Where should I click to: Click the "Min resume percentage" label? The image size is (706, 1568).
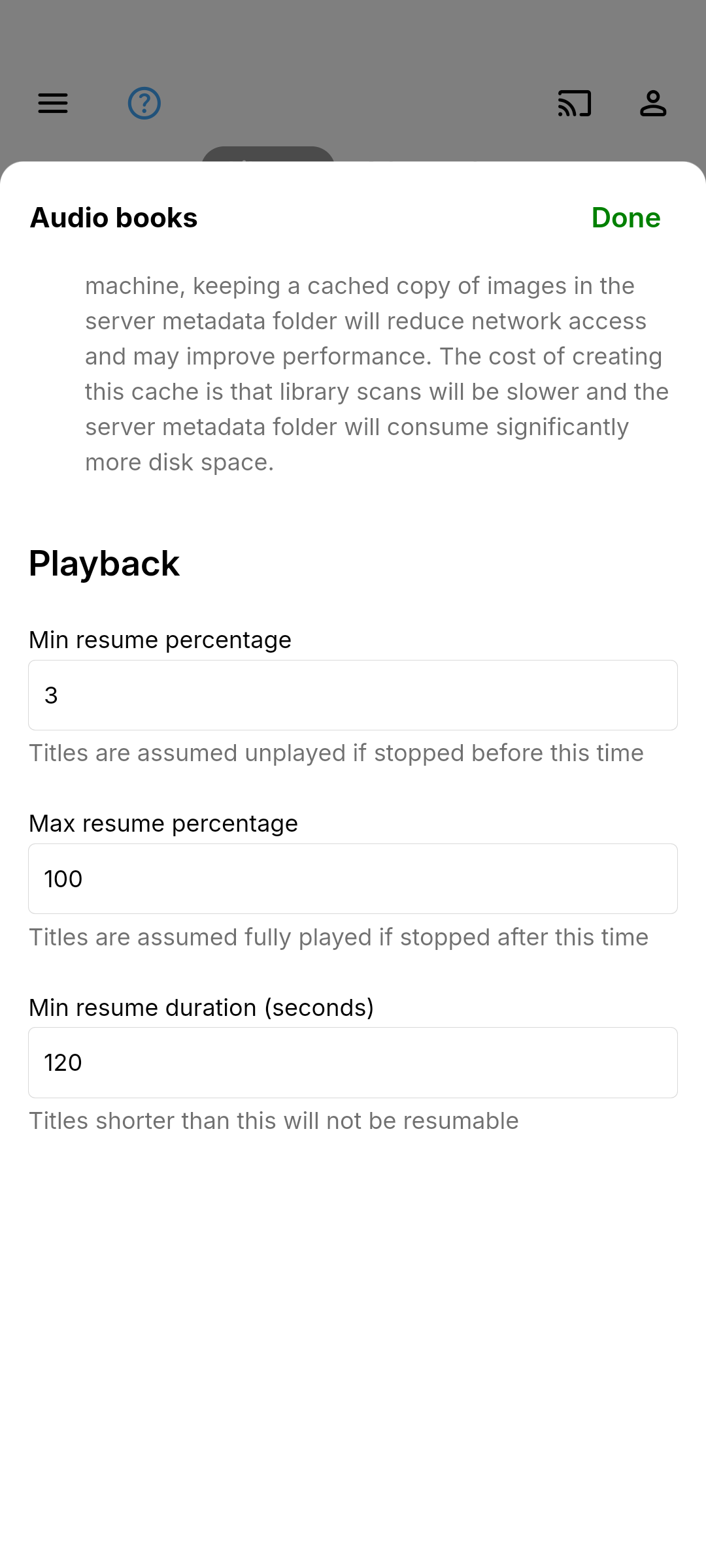tap(160, 640)
